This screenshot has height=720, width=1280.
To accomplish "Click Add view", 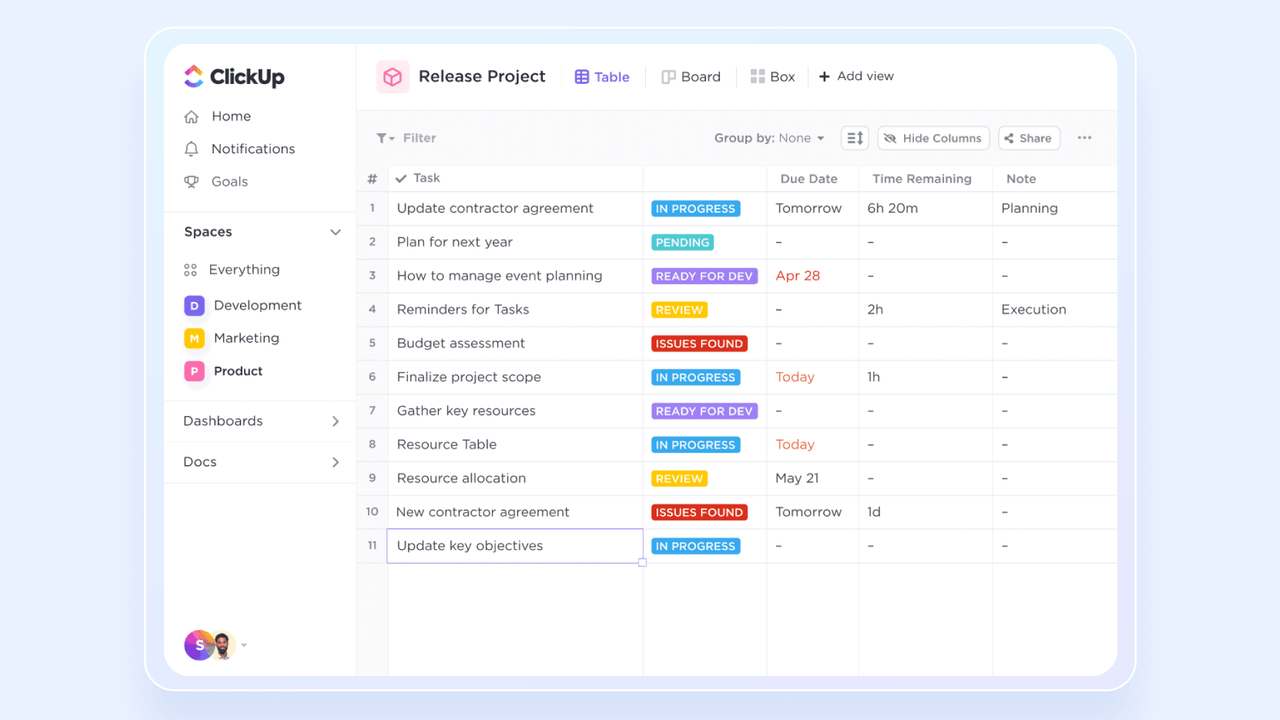I will click(x=856, y=76).
